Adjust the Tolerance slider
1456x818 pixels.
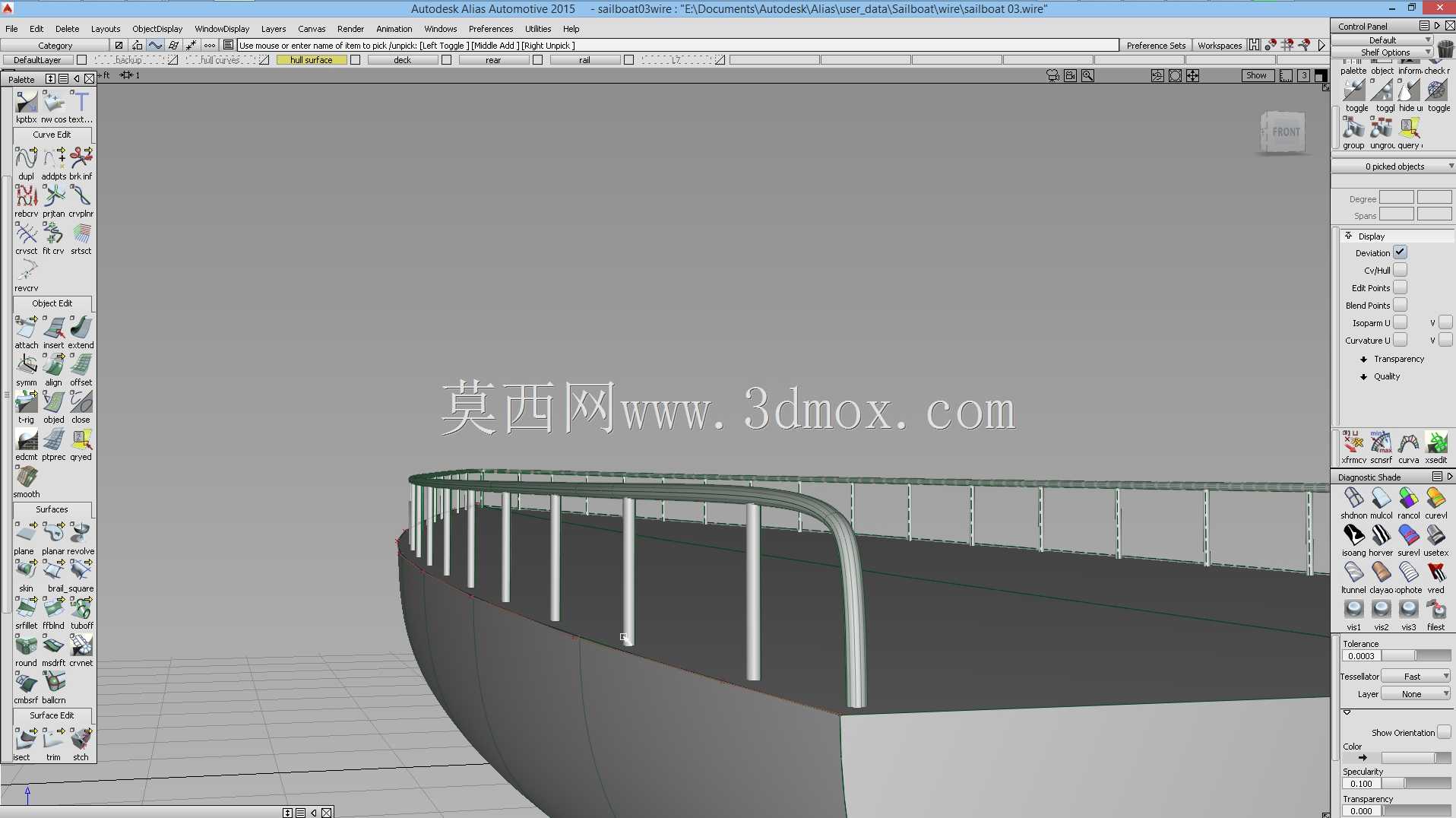[1416, 655]
